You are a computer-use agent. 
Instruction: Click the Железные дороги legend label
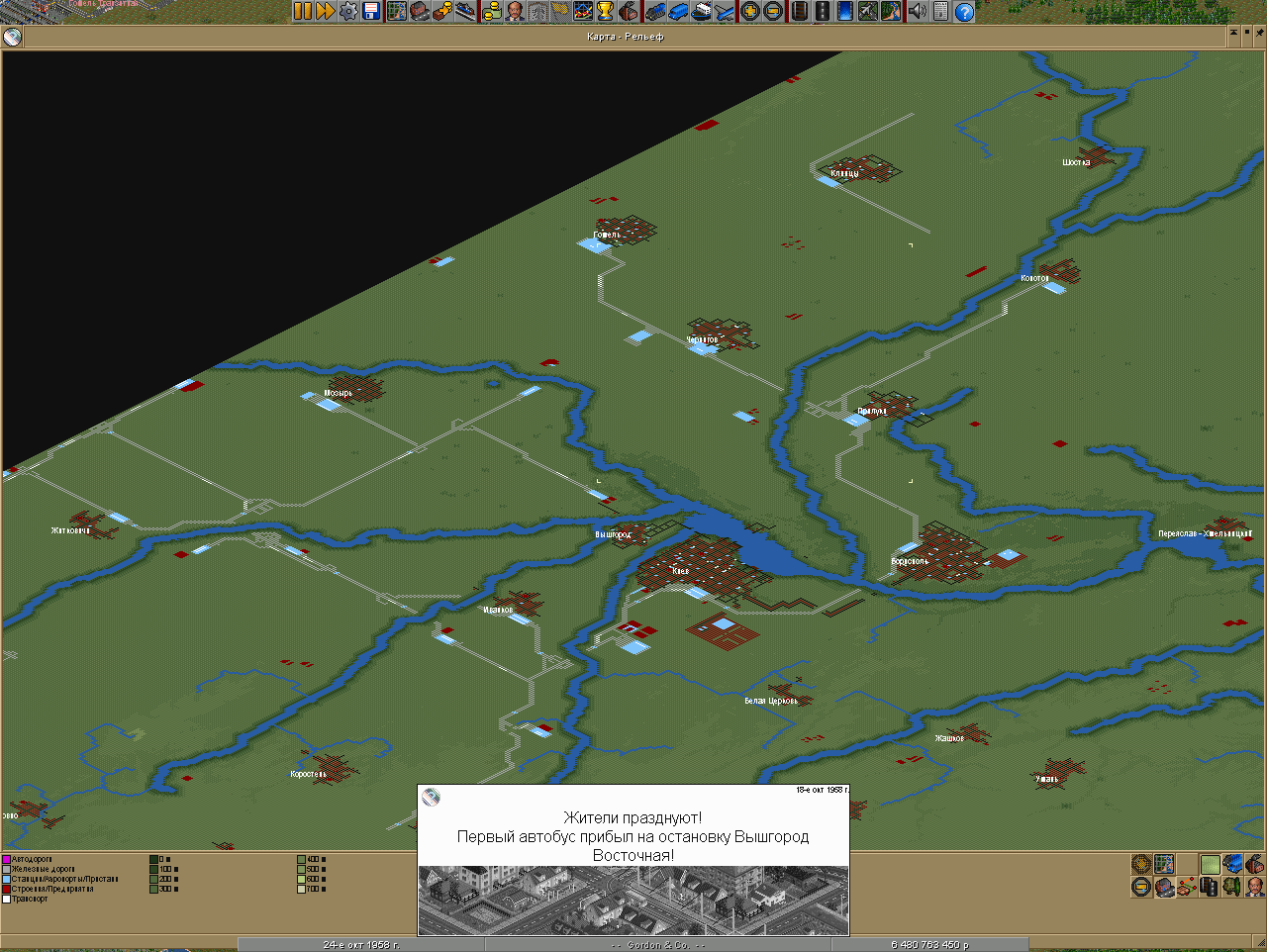pos(43,869)
